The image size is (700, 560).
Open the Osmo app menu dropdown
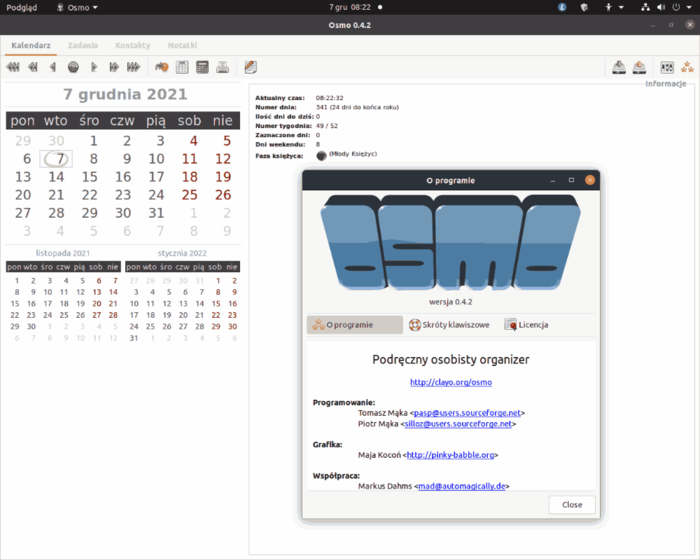click(x=77, y=7)
